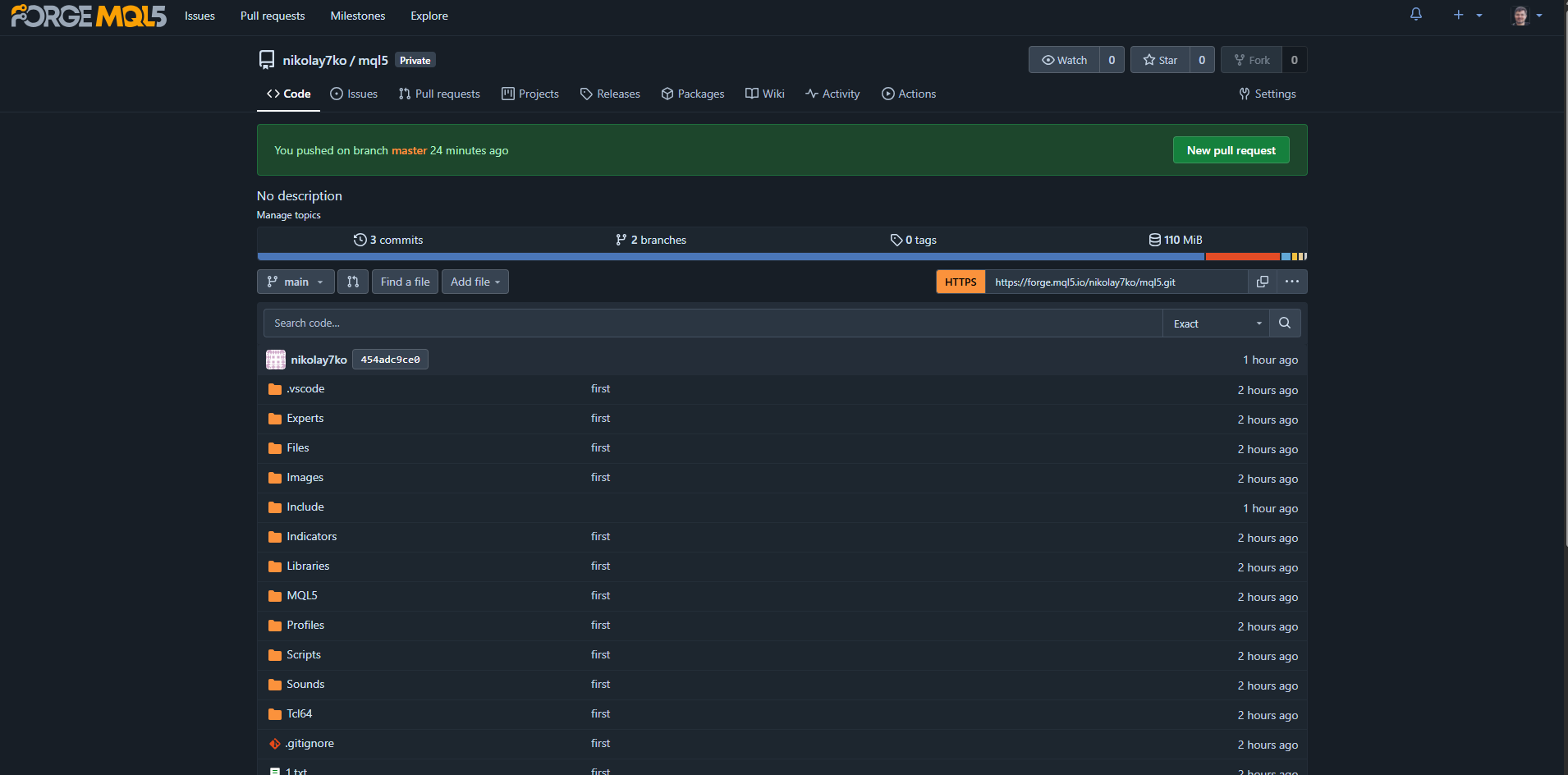View the 0 tags list
Screen dimensions: 1568x775
tap(914, 240)
